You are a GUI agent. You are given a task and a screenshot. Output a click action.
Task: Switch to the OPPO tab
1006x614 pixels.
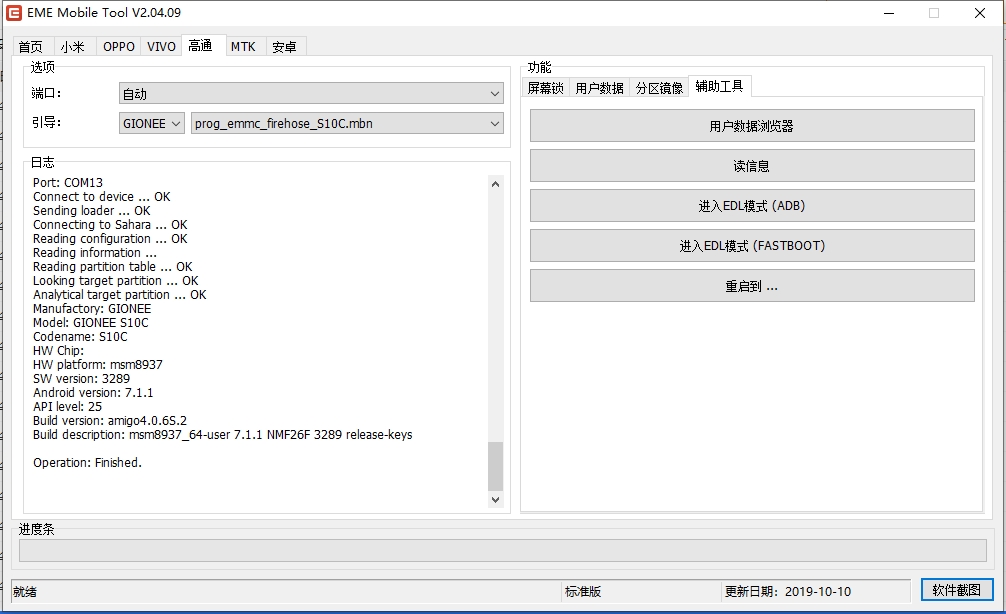119,46
